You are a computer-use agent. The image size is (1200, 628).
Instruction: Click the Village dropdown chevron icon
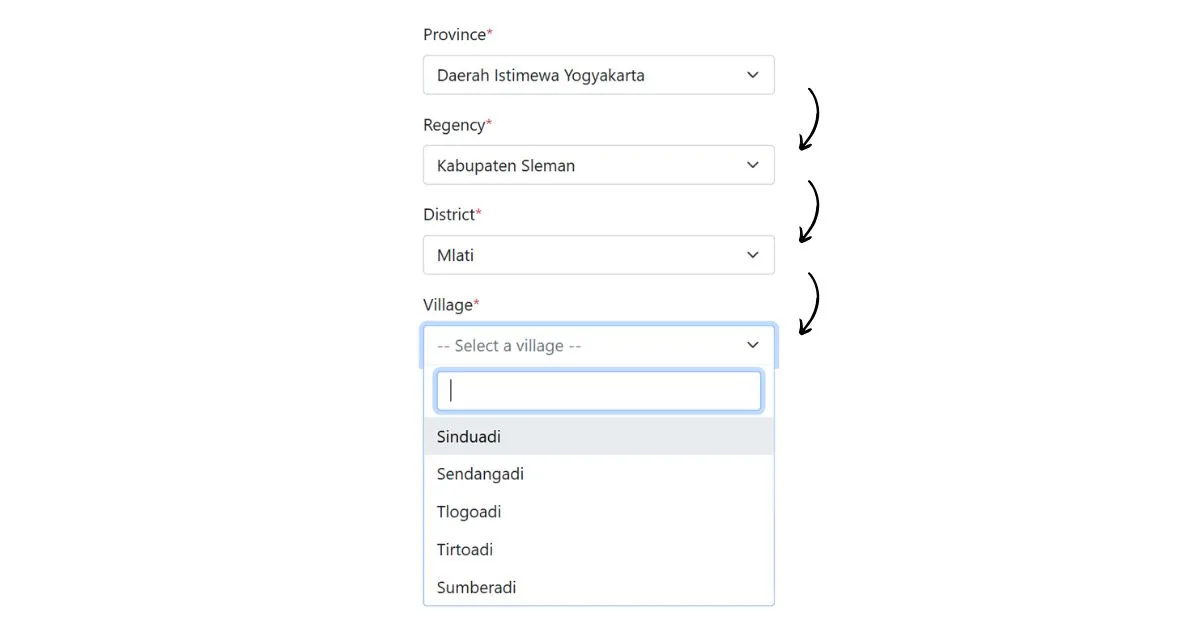[x=752, y=345]
